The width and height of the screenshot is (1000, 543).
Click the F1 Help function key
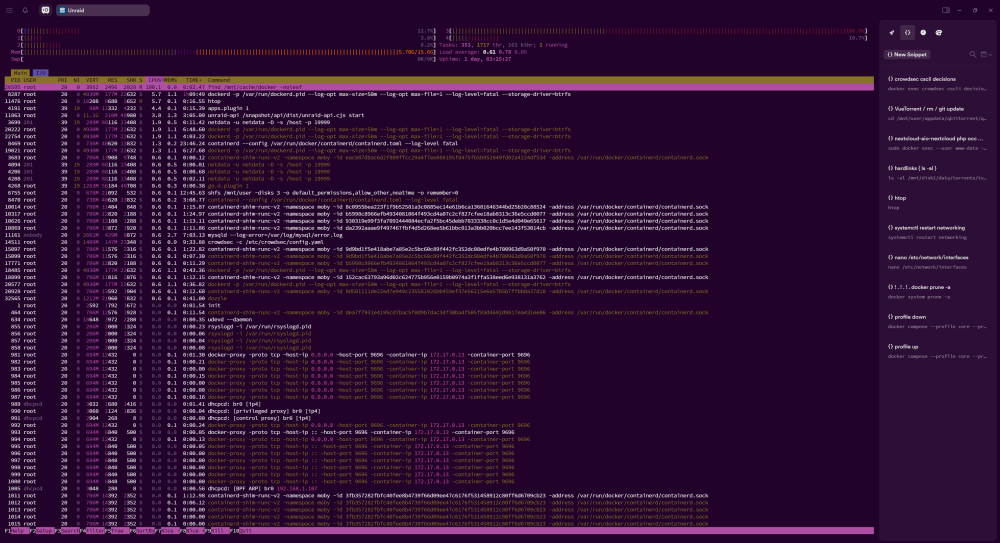coord(16,531)
